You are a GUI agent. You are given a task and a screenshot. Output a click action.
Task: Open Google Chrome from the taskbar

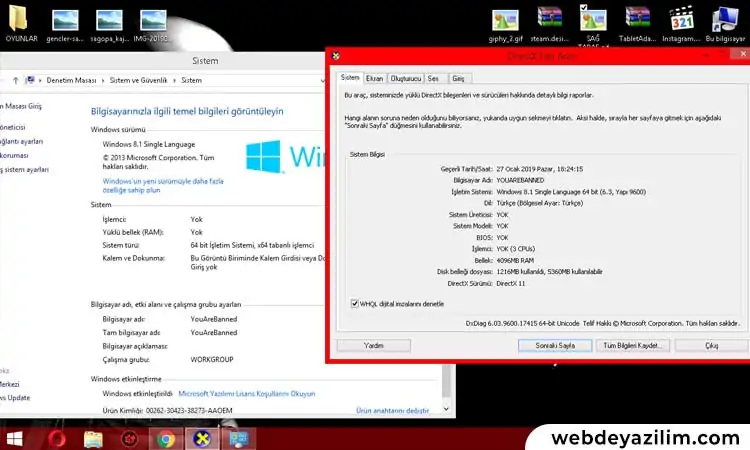165,439
